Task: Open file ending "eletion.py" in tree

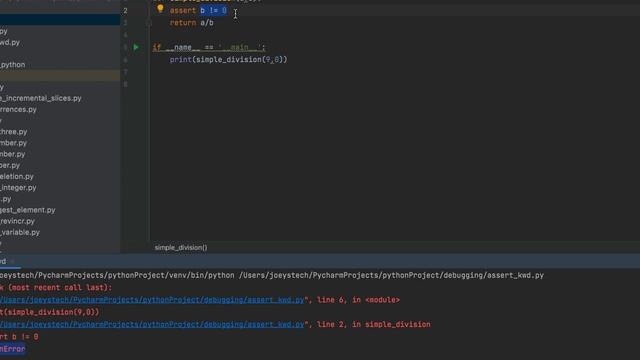Action: coord(17,176)
